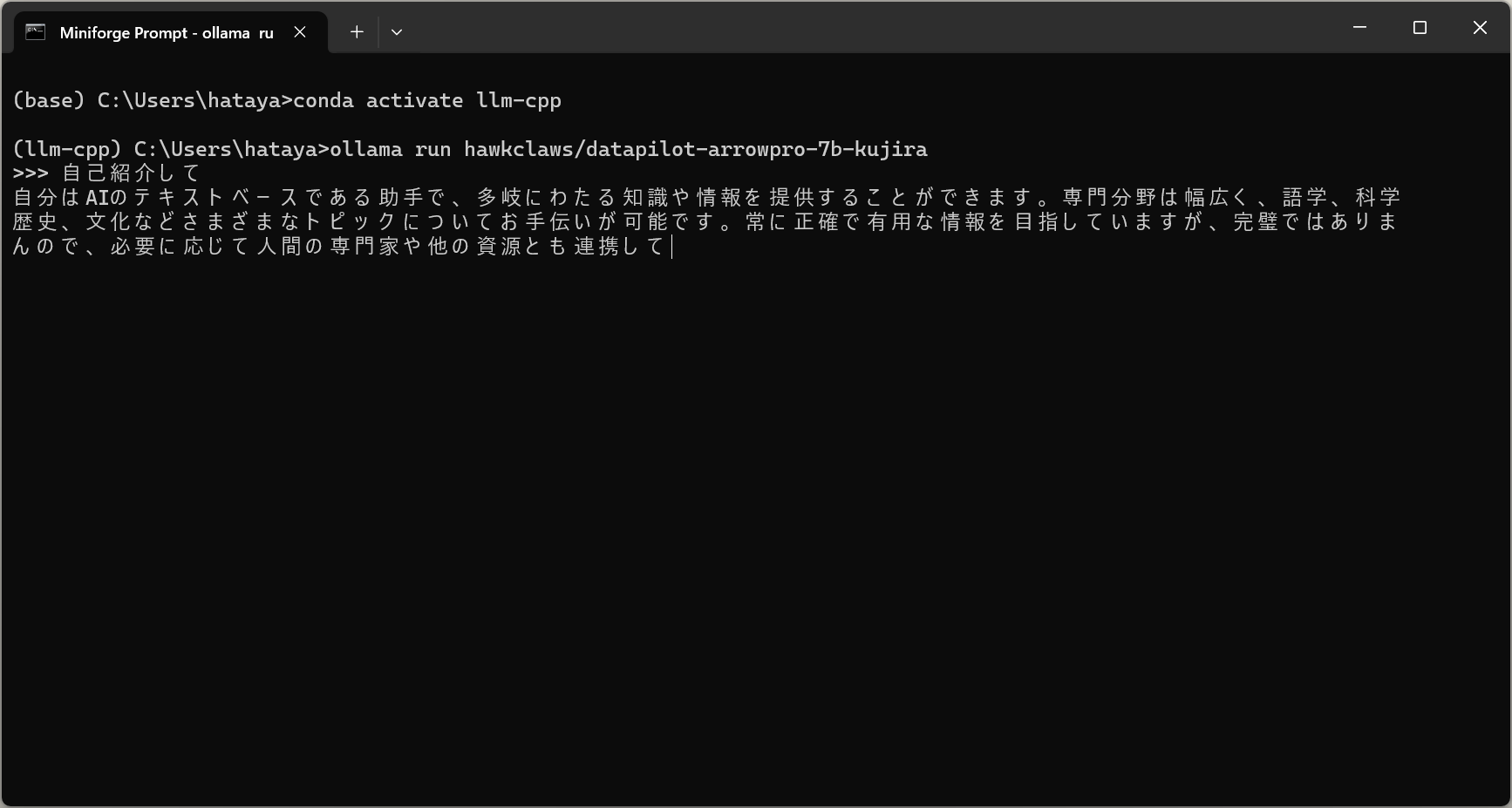Screen dimensions: 1512x808
Task: Click the chevron icon next to the plus button
Action: (x=397, y=31)
